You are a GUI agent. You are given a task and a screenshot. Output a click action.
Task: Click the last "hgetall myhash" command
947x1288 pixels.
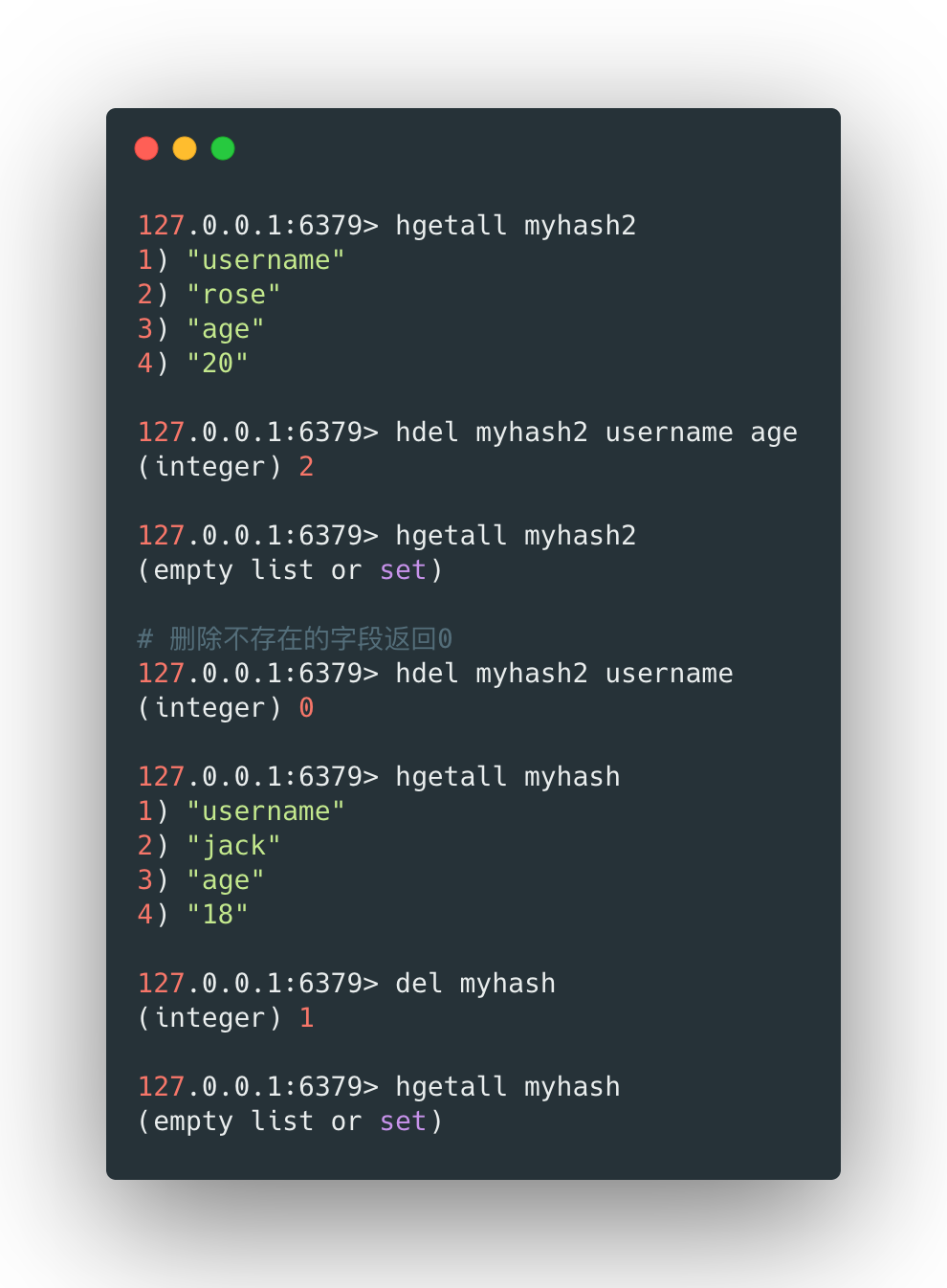507,1087
